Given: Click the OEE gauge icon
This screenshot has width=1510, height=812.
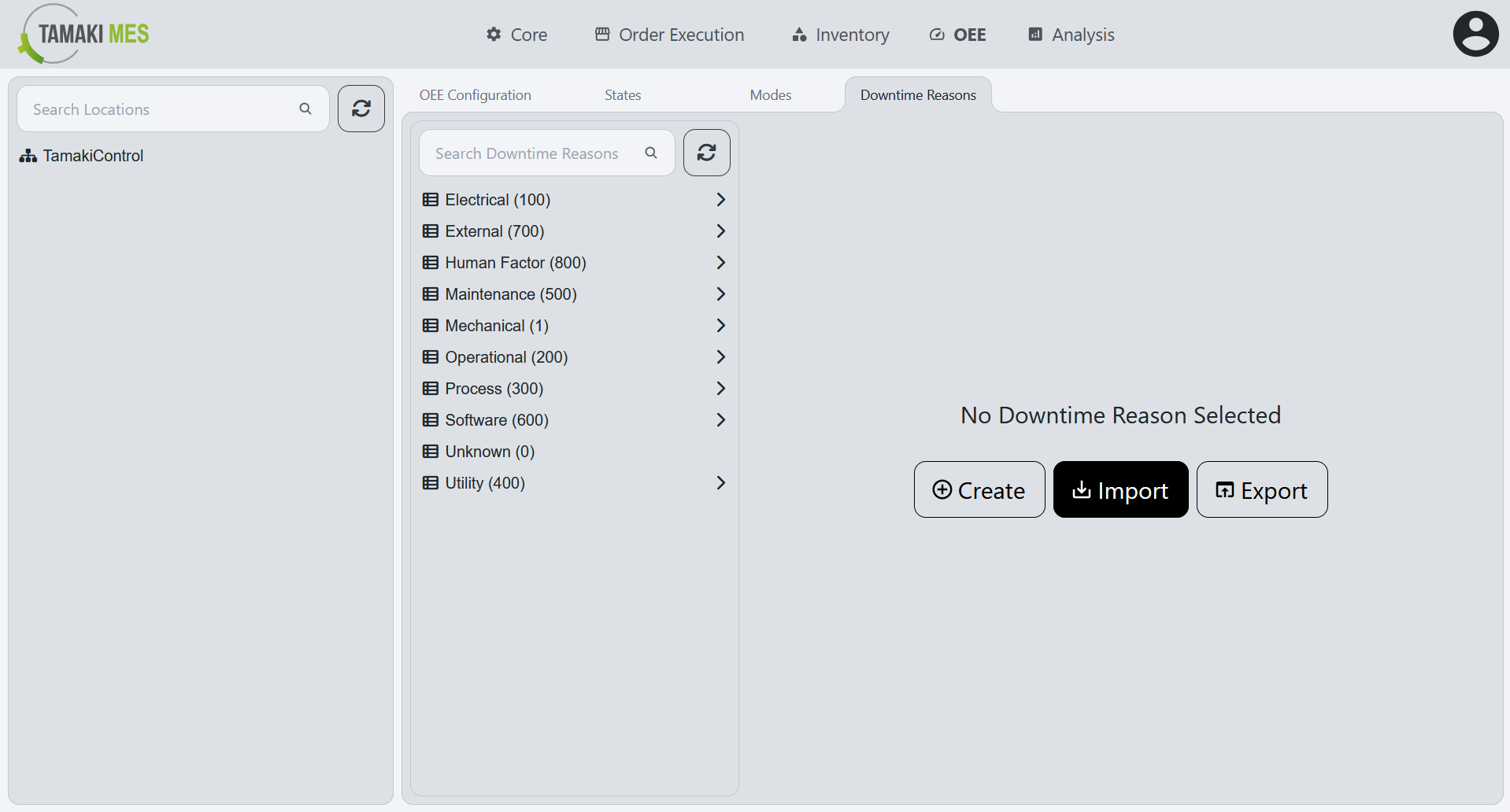Looking at the screenshot, I should coord(936,34).
